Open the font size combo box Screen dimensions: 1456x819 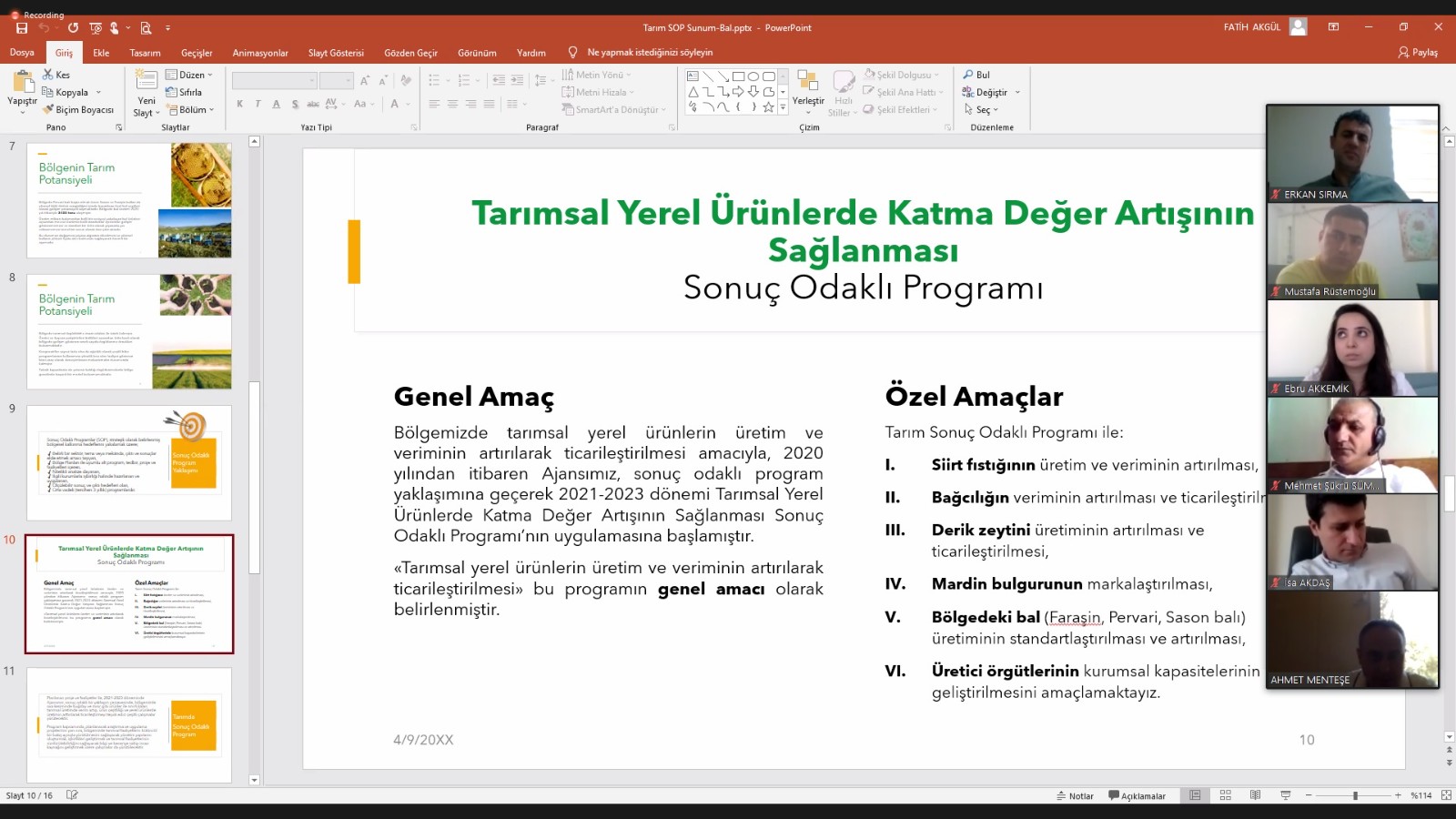(336, 81)
